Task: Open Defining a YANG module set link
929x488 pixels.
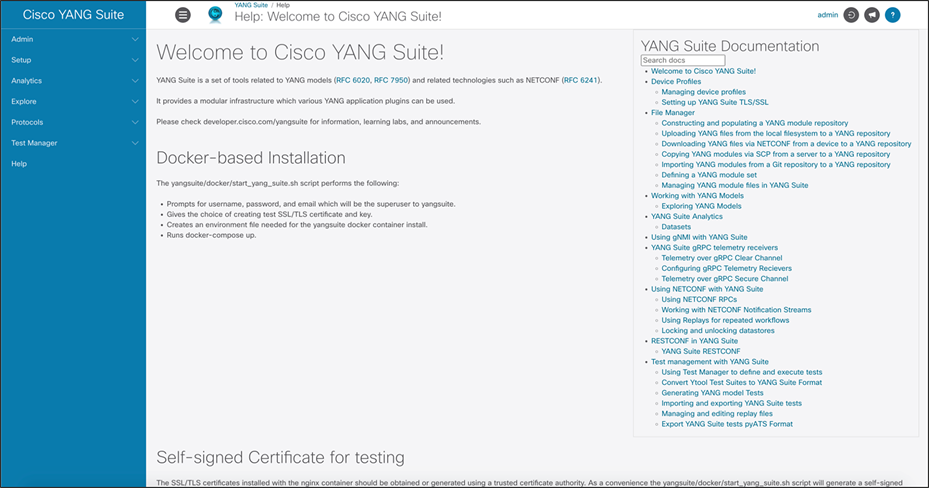Action: 709,175
